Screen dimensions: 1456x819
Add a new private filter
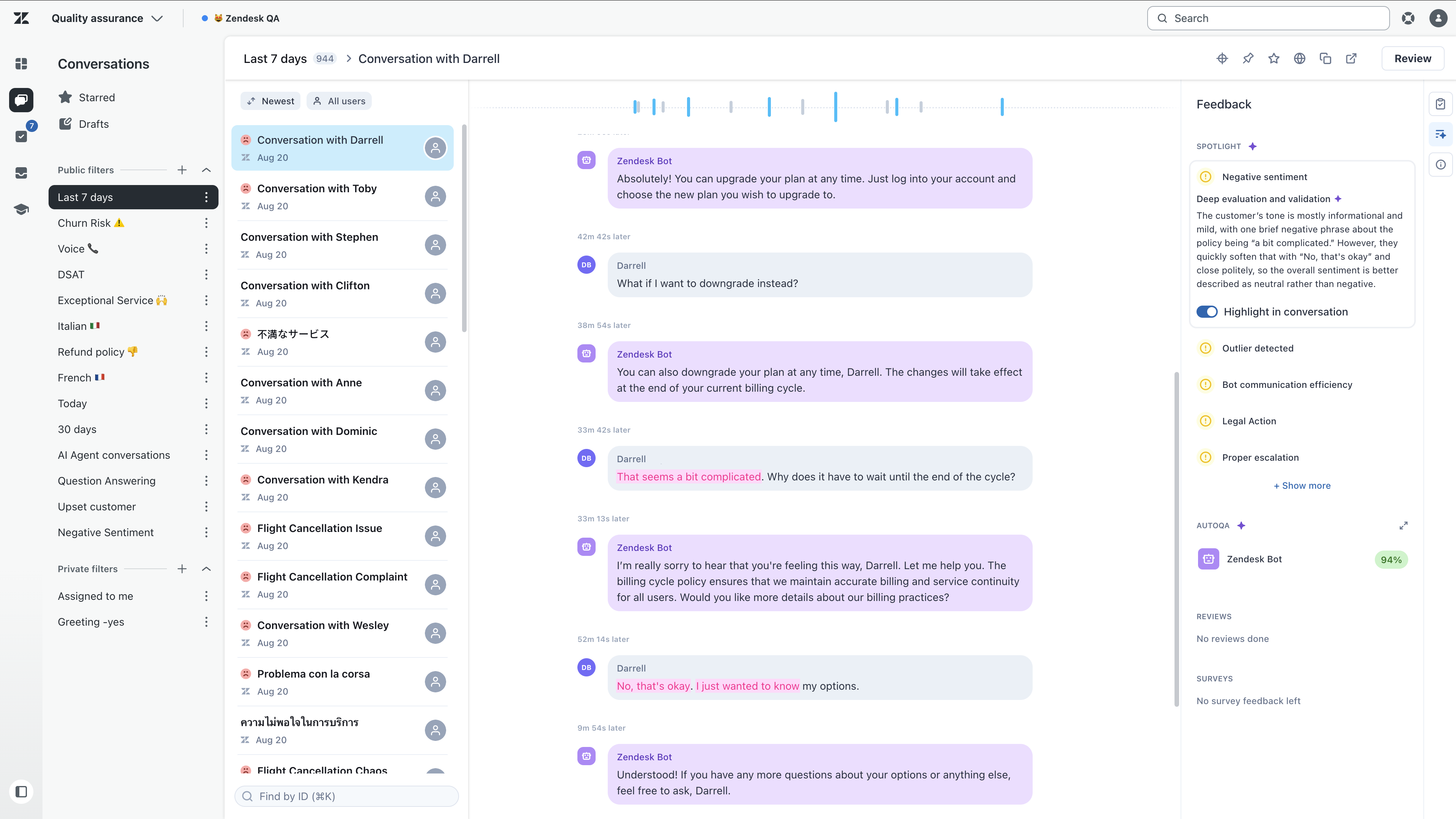(x=182, y=569)
